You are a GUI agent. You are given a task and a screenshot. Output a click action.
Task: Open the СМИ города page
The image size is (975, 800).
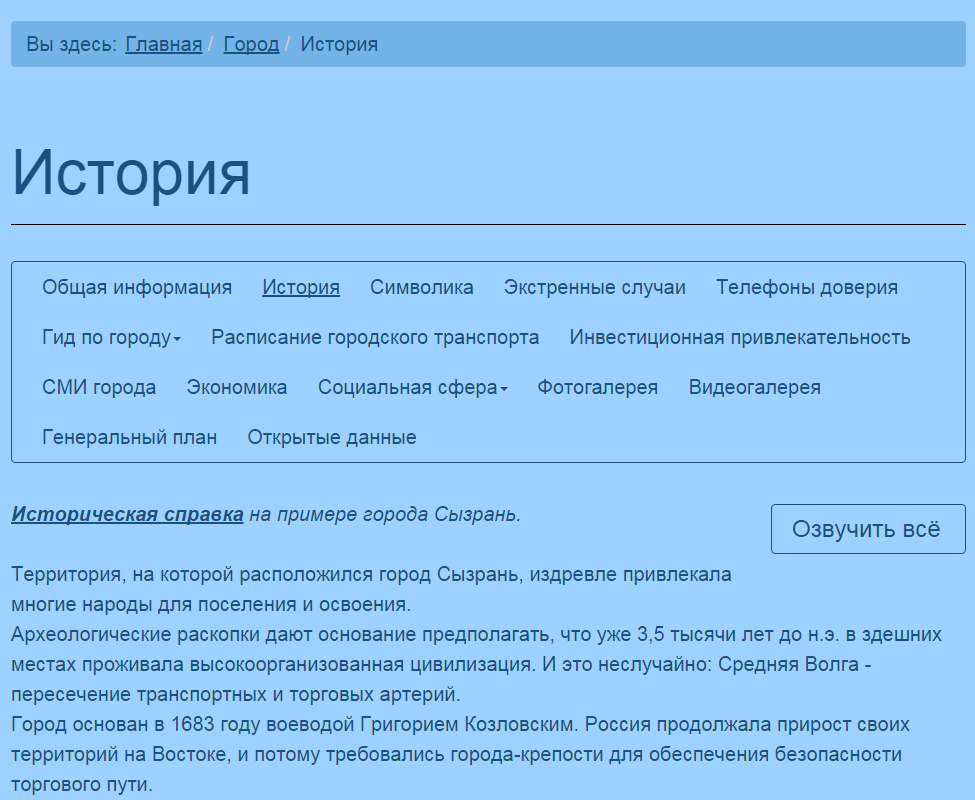click(99, 388)
